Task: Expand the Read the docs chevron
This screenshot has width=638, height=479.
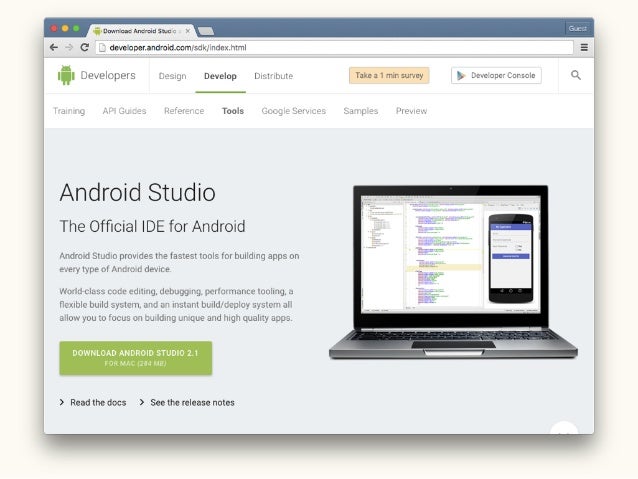Action: pyautogui.click(x=62, y=402)
